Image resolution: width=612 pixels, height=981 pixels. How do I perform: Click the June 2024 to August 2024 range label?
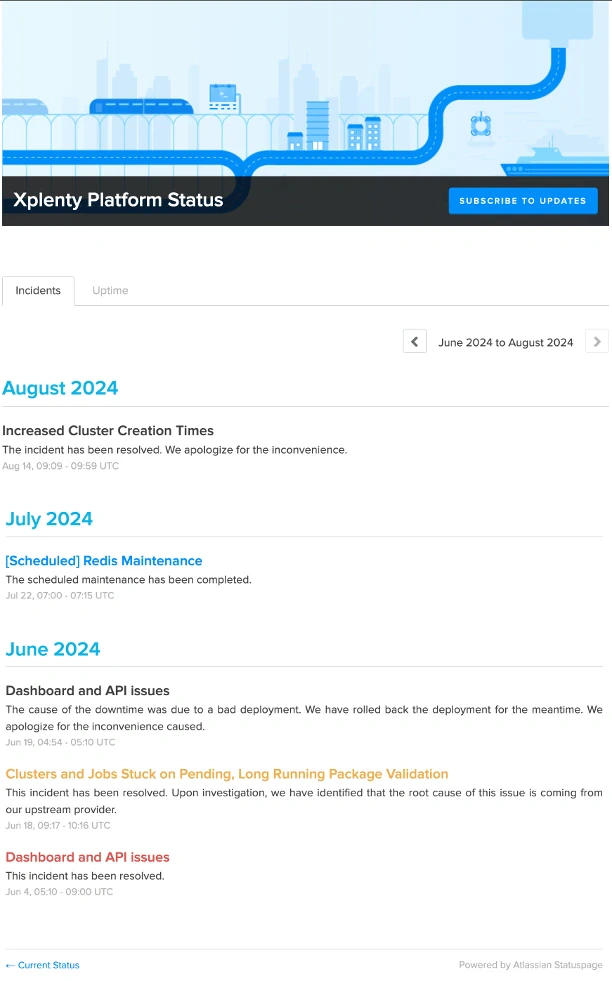pos(506,342)
